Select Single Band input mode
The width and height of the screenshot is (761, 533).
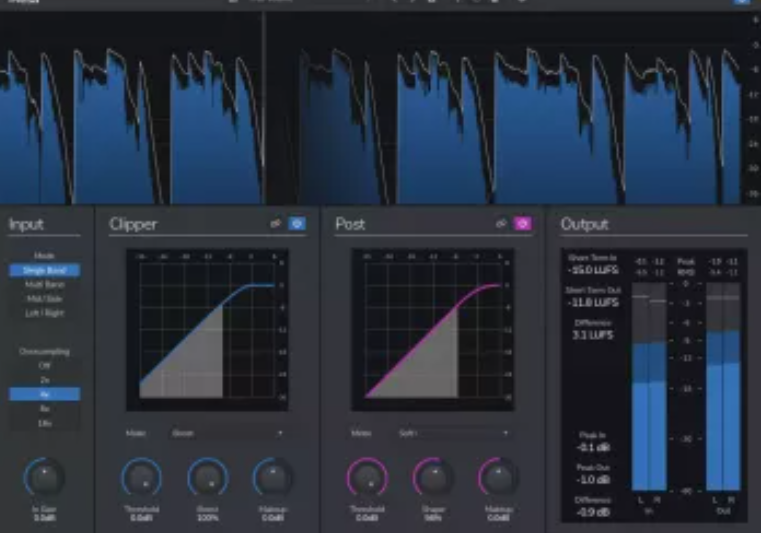pos(44,270)
